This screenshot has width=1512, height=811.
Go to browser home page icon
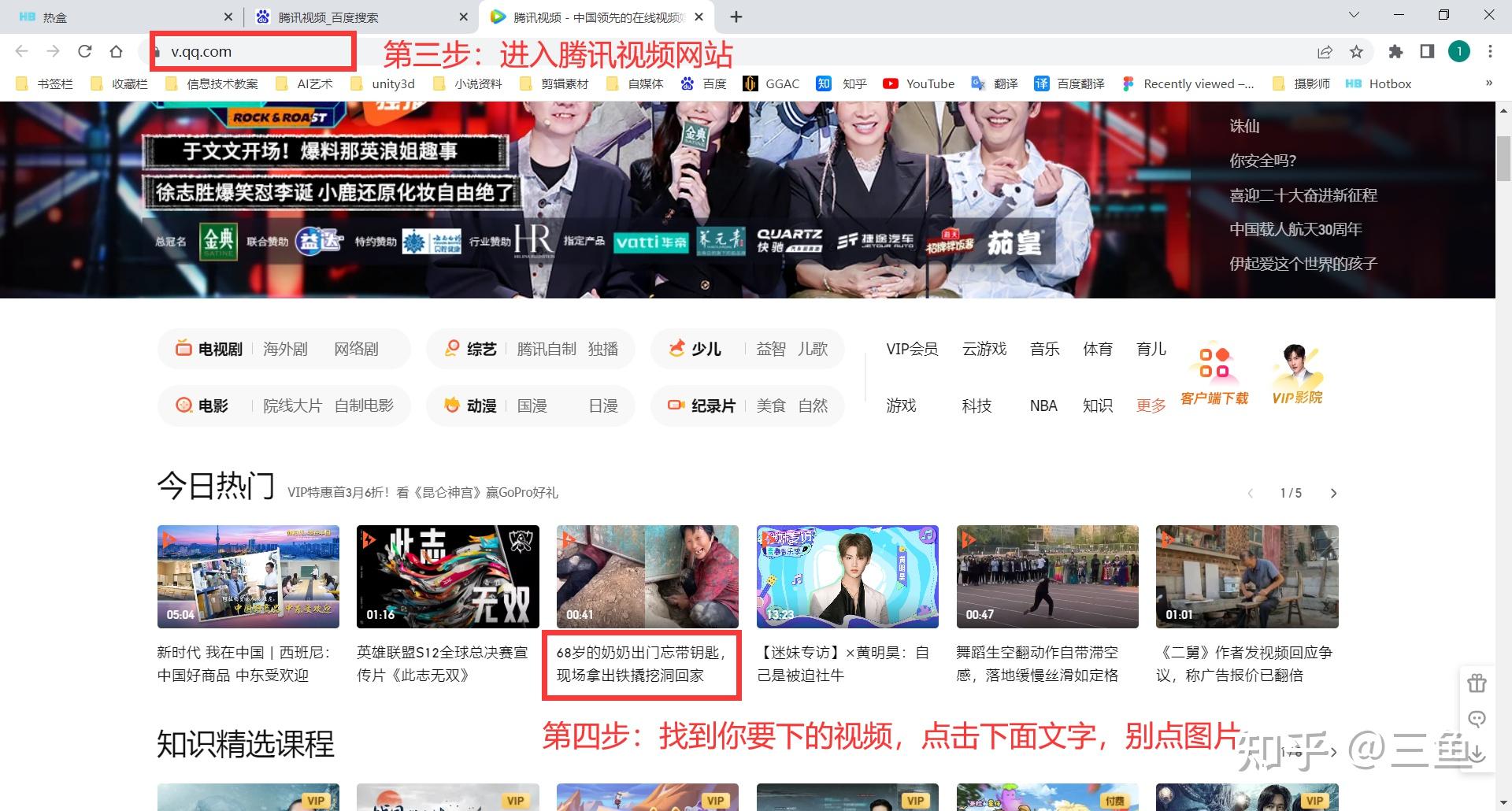tap(117, 52)
